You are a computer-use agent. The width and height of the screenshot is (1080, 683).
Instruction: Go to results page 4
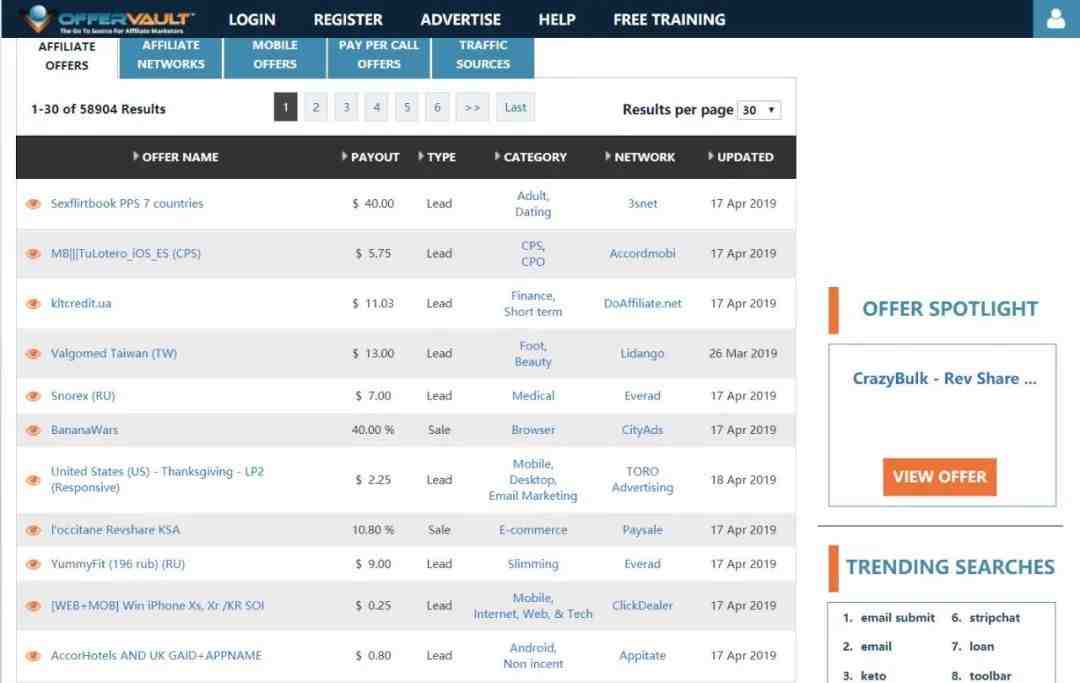pos(377,107)
